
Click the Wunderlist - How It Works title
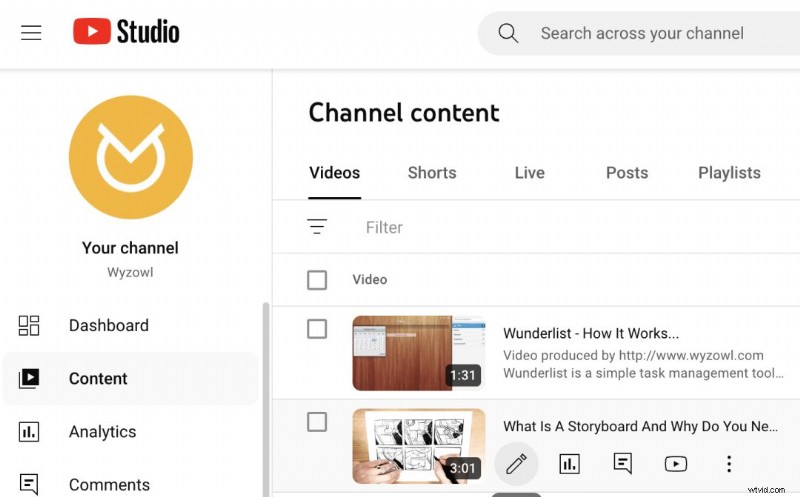591,333
